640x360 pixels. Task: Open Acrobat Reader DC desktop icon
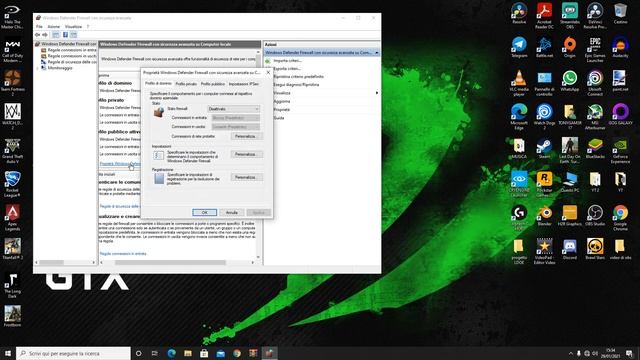click(x=544, y=16)
